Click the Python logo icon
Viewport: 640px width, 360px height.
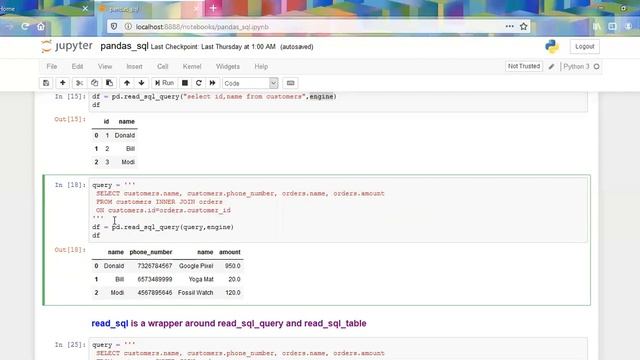pos(552,47)
